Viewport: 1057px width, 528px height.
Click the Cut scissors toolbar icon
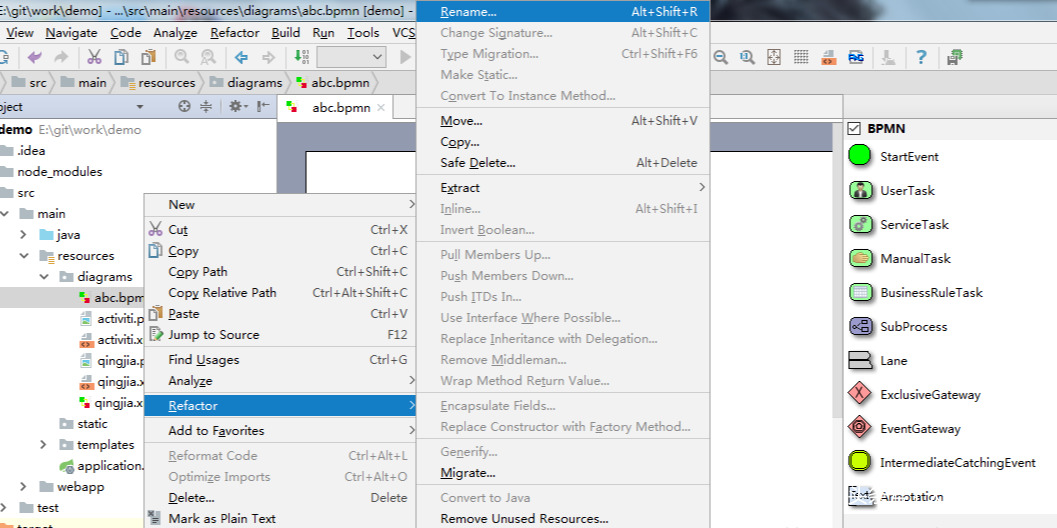(94, 57)
